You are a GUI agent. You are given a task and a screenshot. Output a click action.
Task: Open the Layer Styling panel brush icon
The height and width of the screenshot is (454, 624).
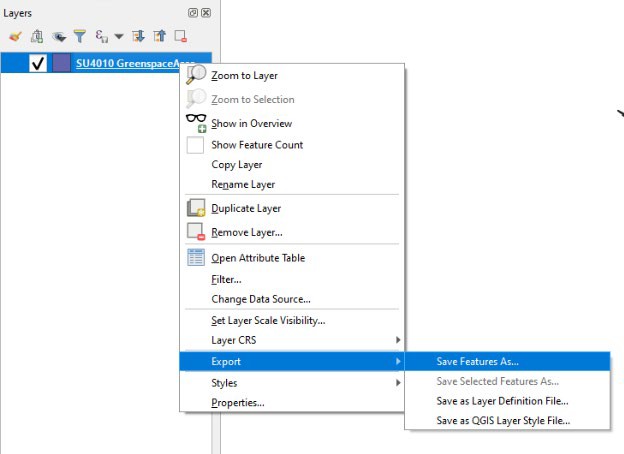tap(15, 37)
